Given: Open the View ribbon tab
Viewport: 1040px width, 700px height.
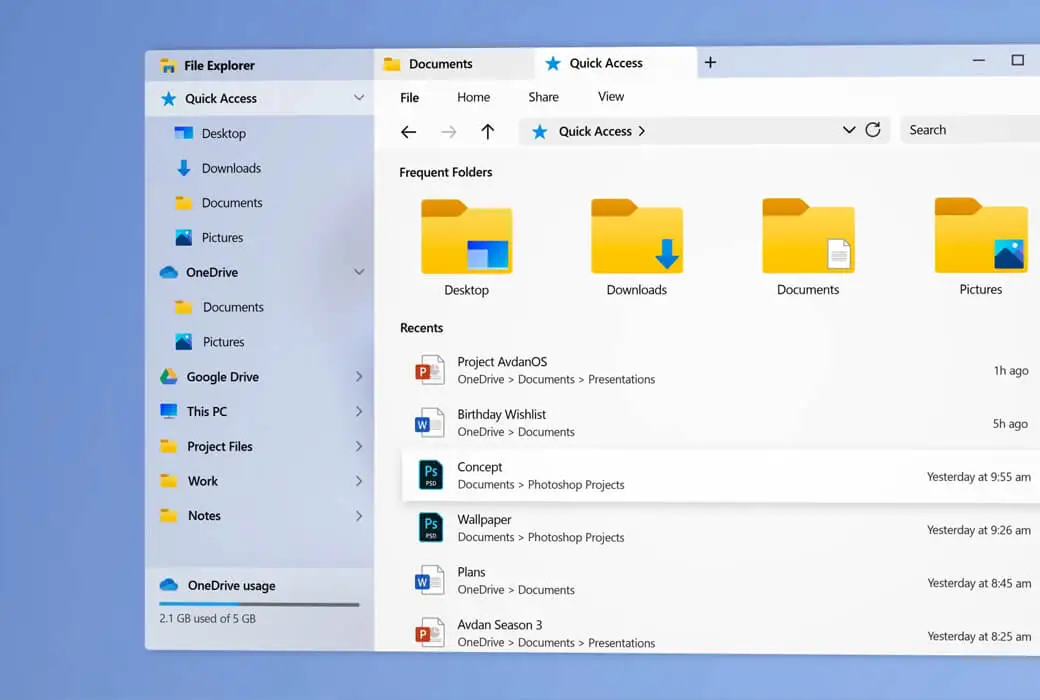Looking at the screenshot, I should [x=611, y=96].
